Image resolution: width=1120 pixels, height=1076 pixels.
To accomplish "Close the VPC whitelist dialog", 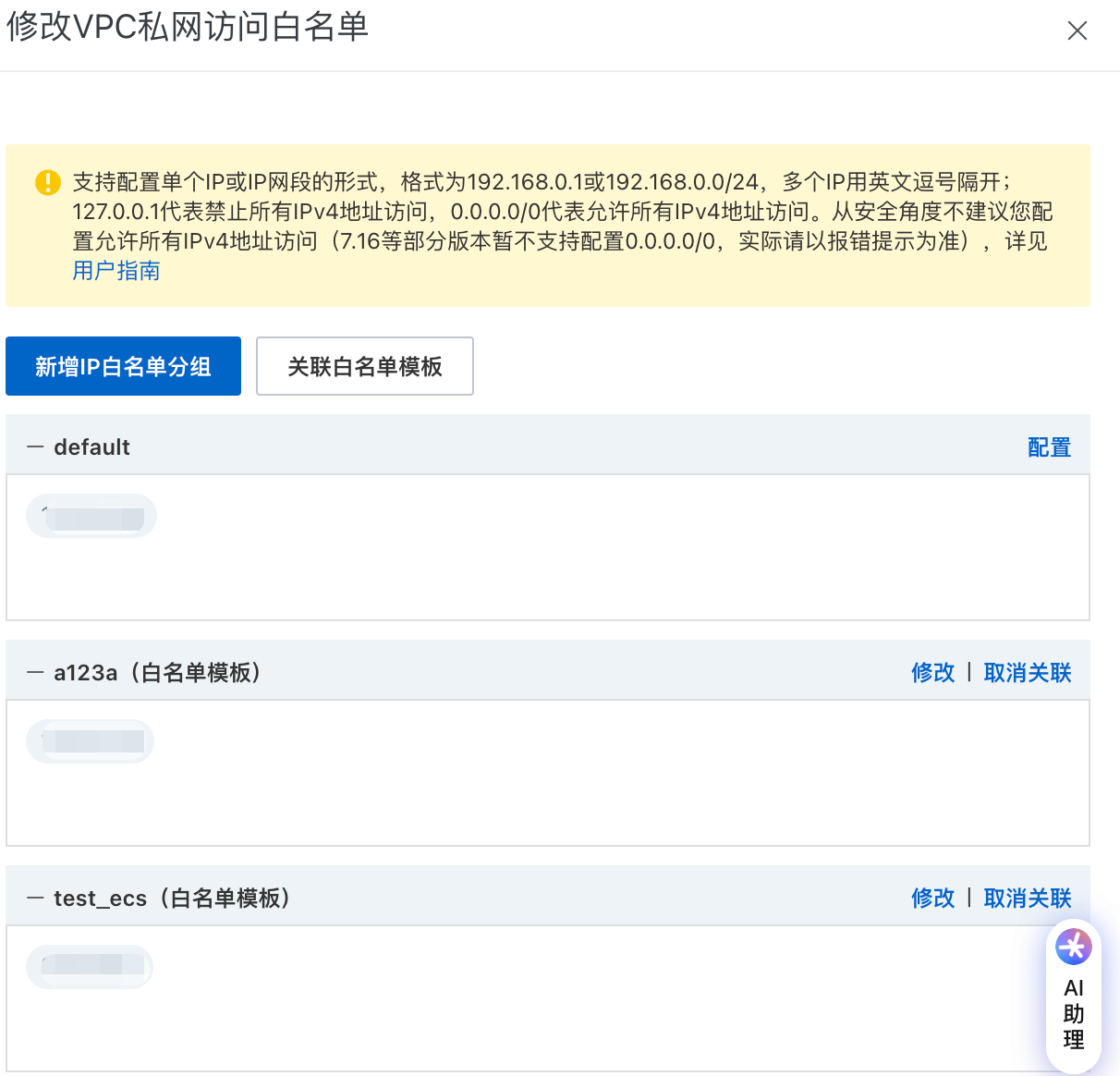I will (1077, 31).
